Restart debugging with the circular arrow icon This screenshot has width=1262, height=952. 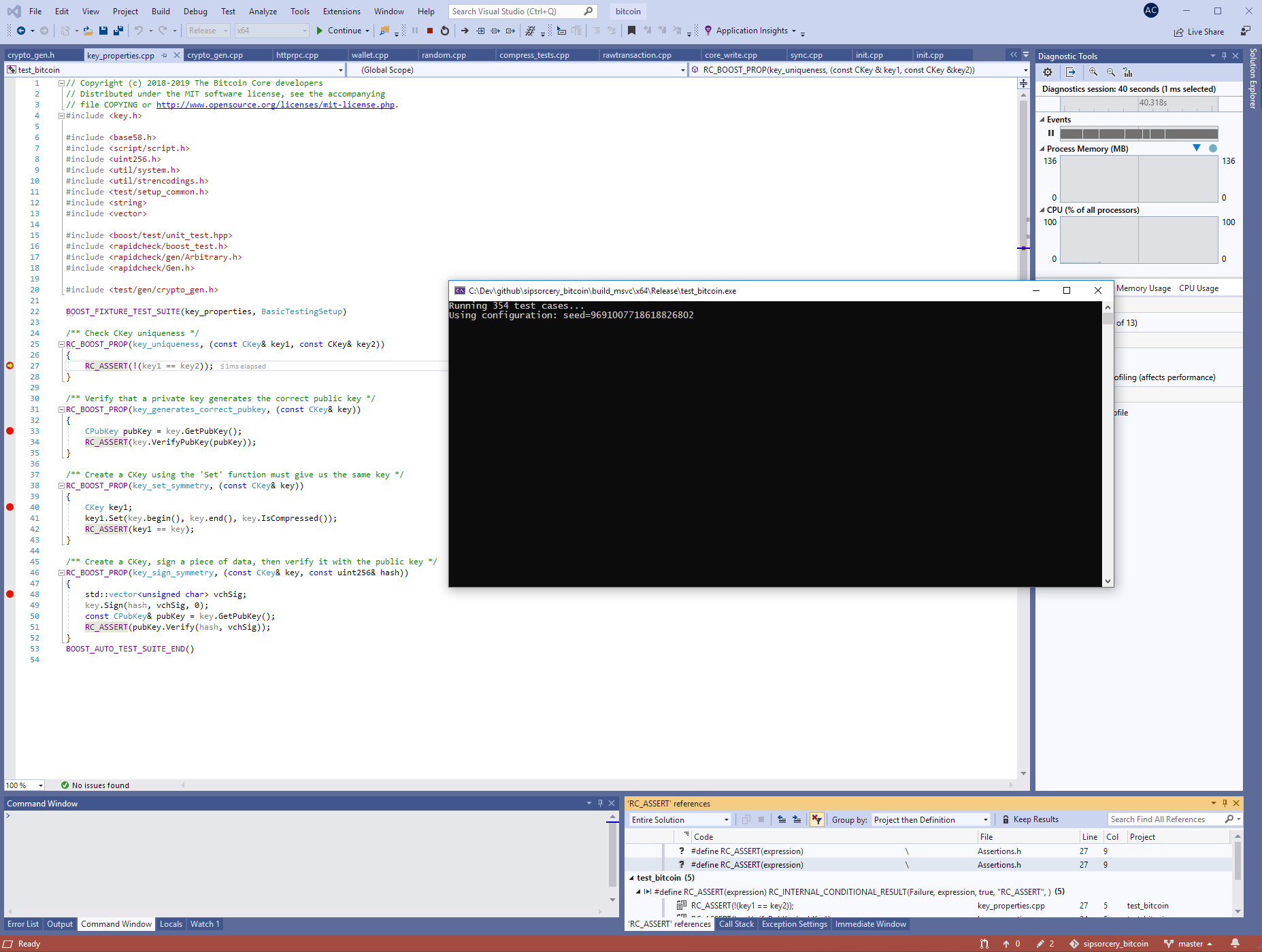click(x=445, y=31)
